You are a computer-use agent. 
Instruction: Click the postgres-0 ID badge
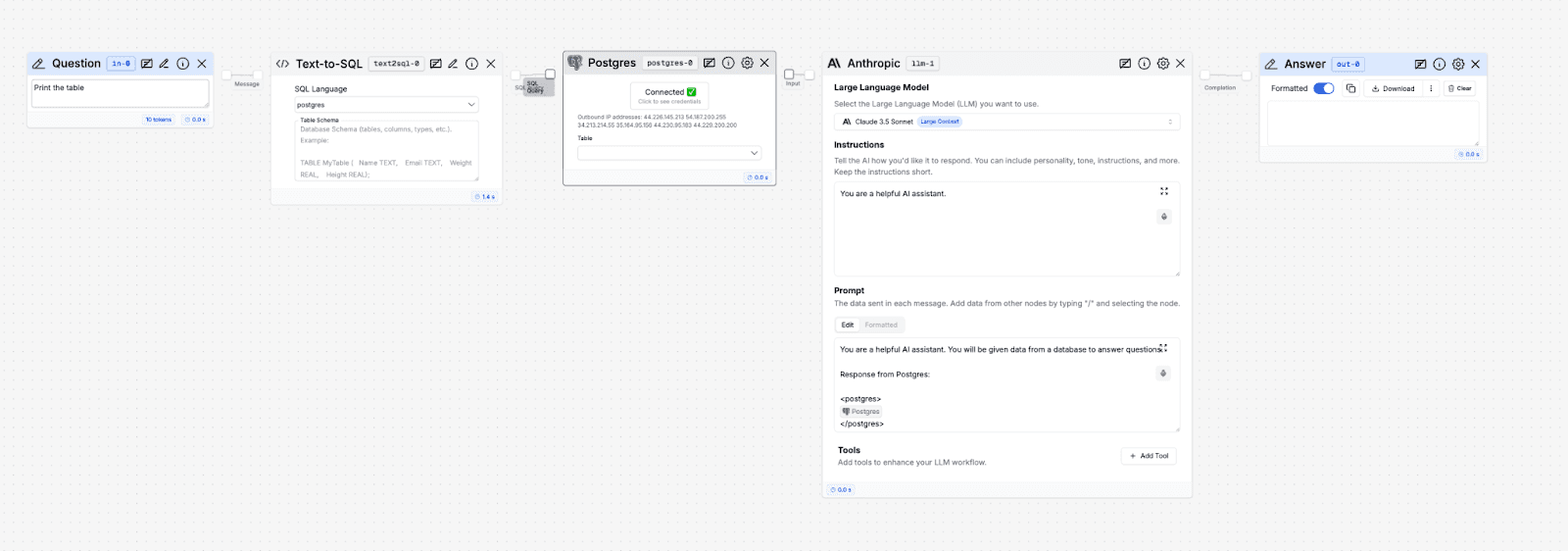[670, 63]
